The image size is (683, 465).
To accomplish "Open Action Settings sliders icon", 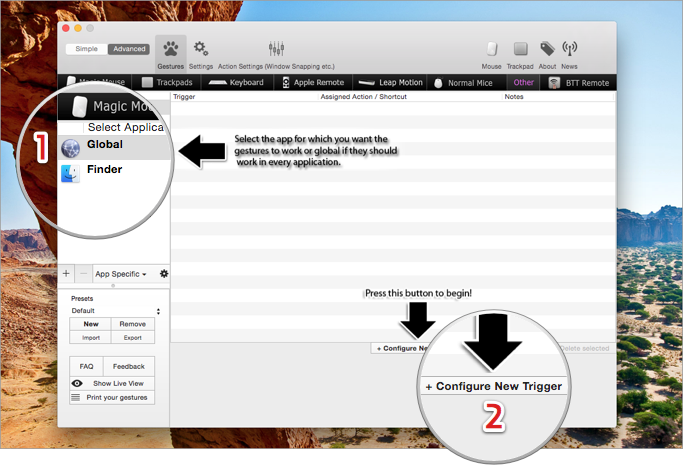I will point(276,48).
